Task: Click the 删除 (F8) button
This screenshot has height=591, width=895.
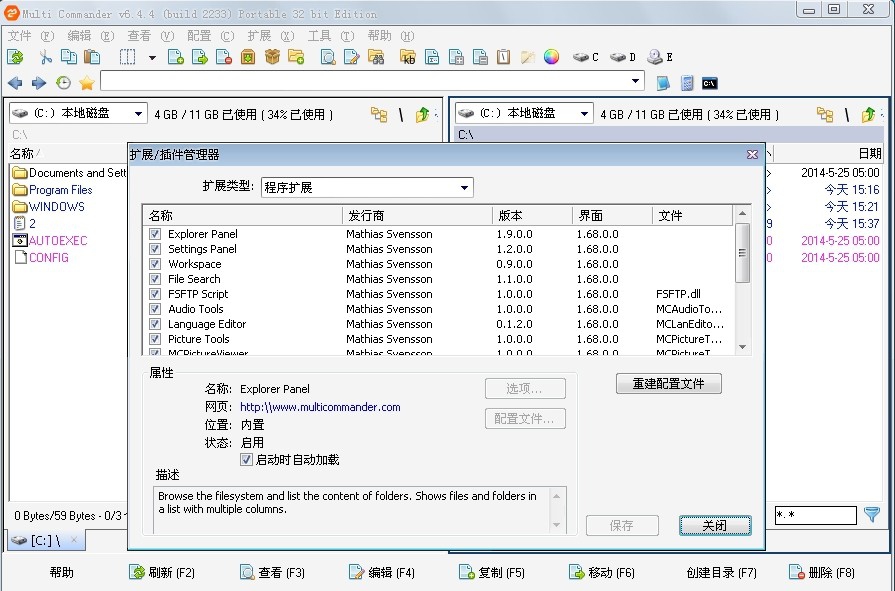Action: (822, 572)
